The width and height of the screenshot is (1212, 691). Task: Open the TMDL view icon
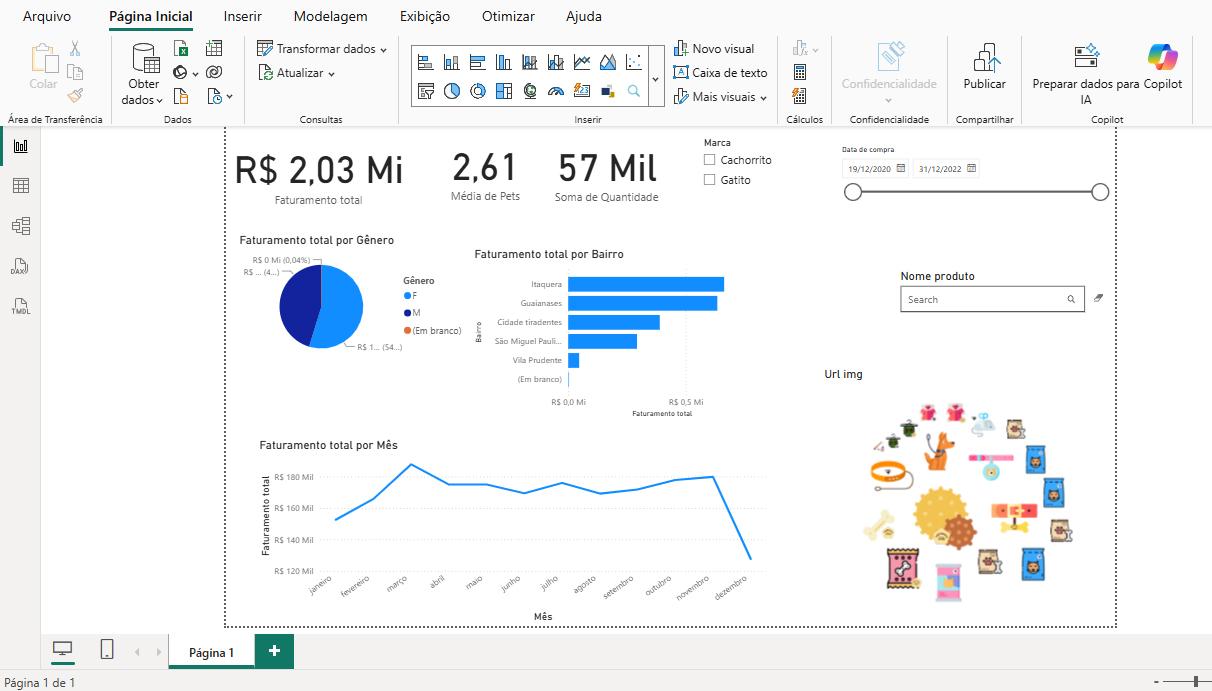(20, 307)
